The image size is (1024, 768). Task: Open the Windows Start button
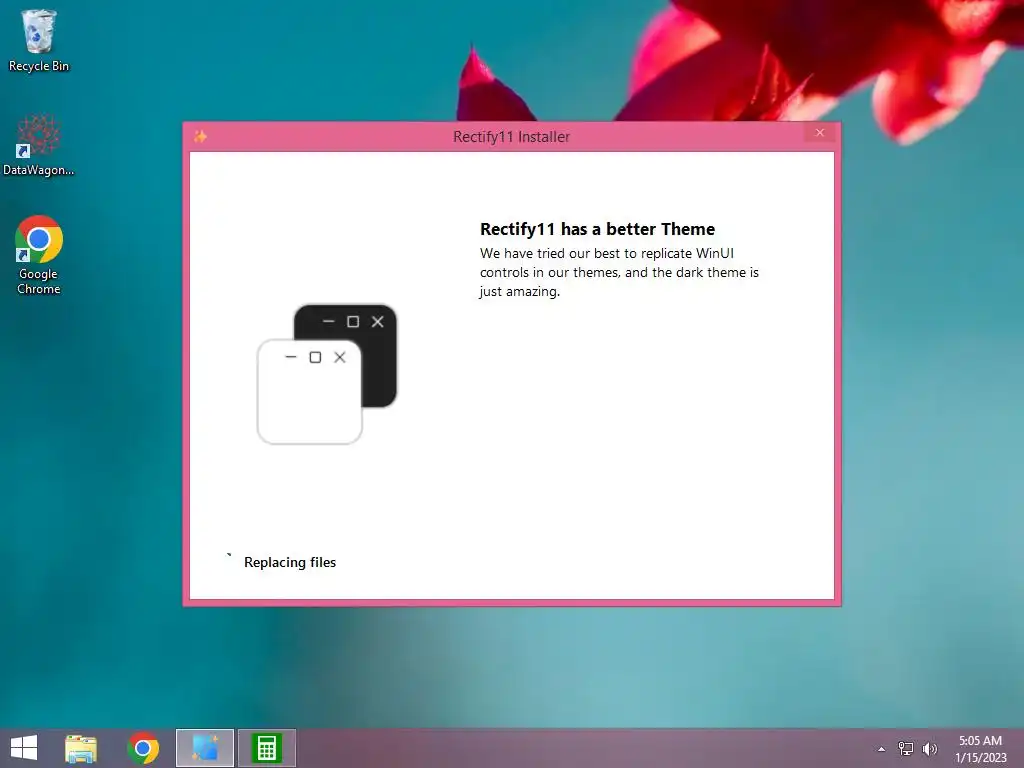tap(24, 748)
